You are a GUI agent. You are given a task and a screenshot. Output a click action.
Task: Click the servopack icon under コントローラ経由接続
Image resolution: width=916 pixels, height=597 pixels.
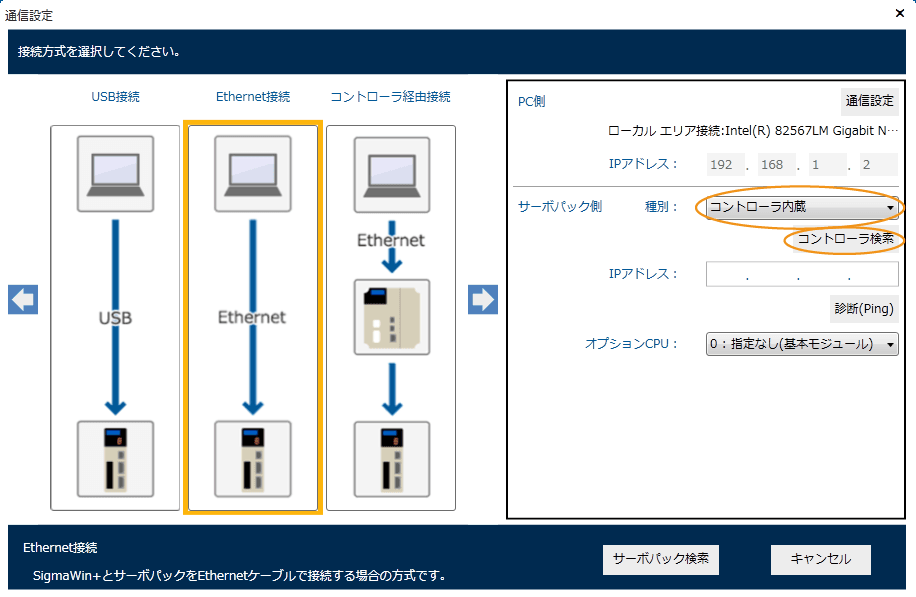(391, 458)
